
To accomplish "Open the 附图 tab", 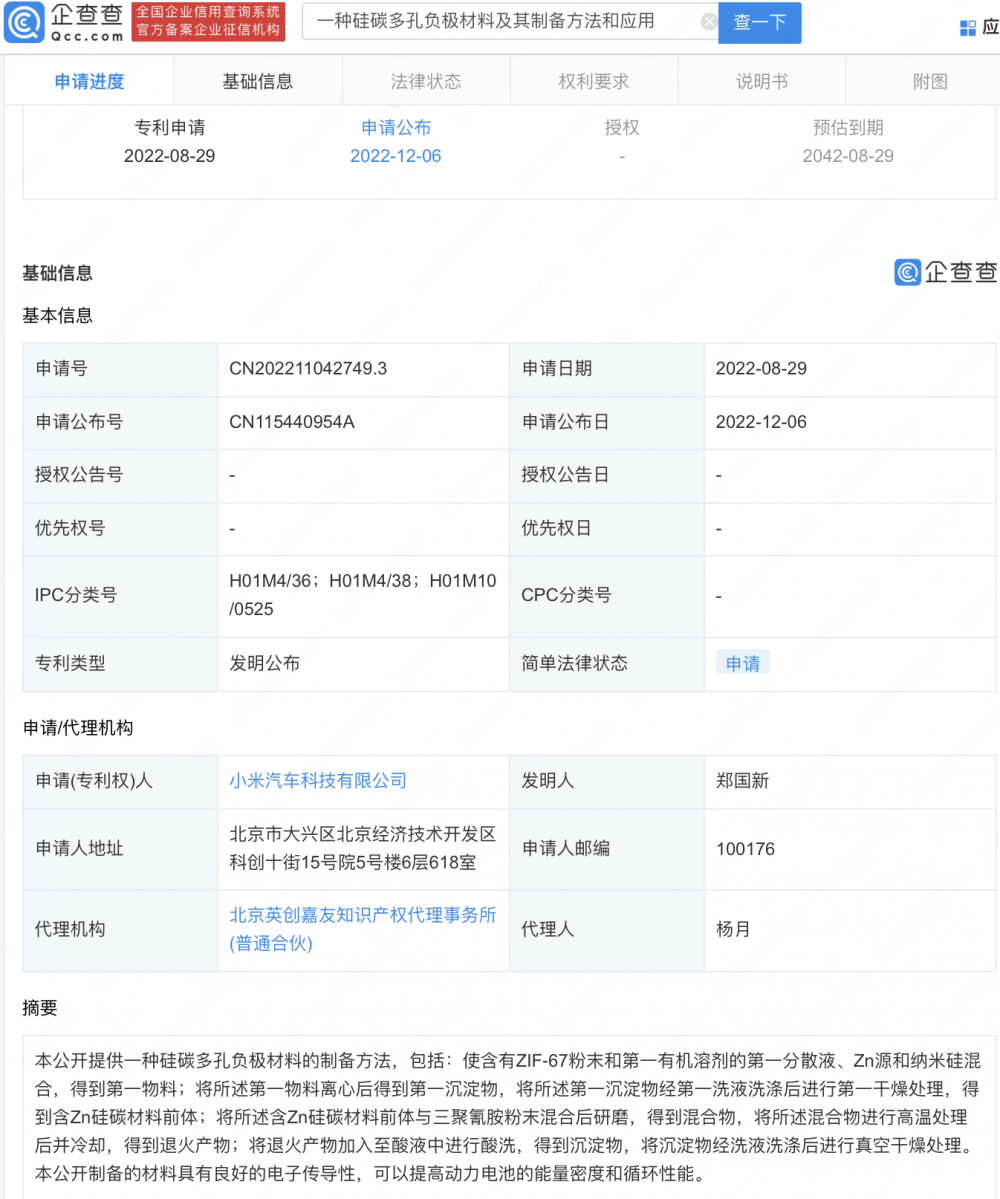I will [930, 82].
